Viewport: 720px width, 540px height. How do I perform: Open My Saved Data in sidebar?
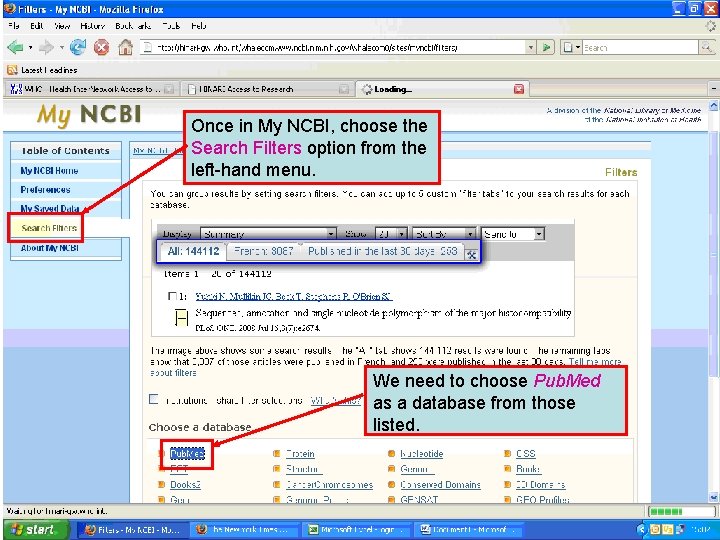(x=50, y=208)
